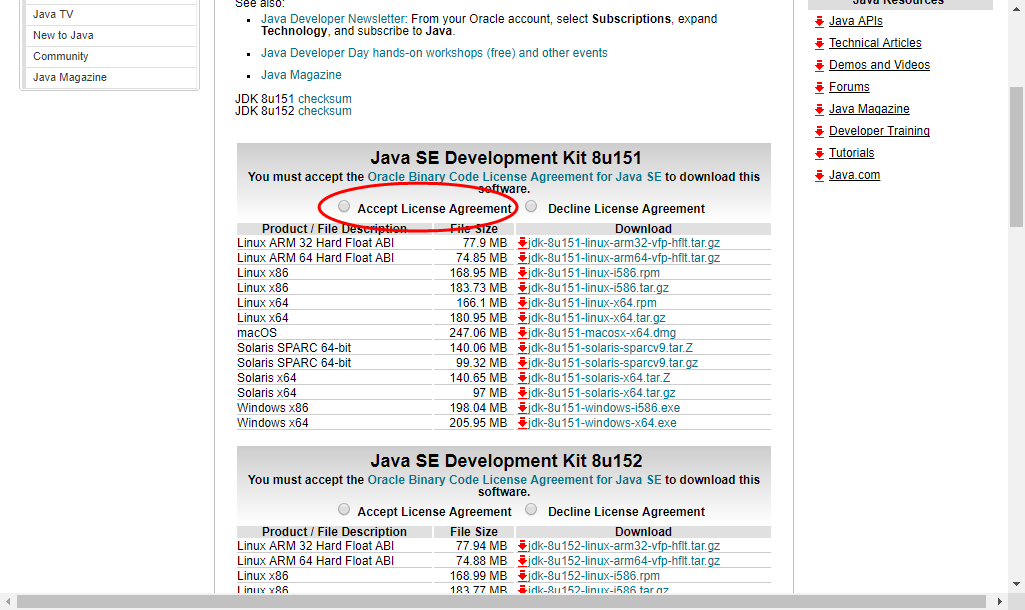Click download arrow icon for jdk-8u151-linux-arm32-vfp-hflt.tar.gz
This screenshot has width=1025, height=610.
(522, 243)
